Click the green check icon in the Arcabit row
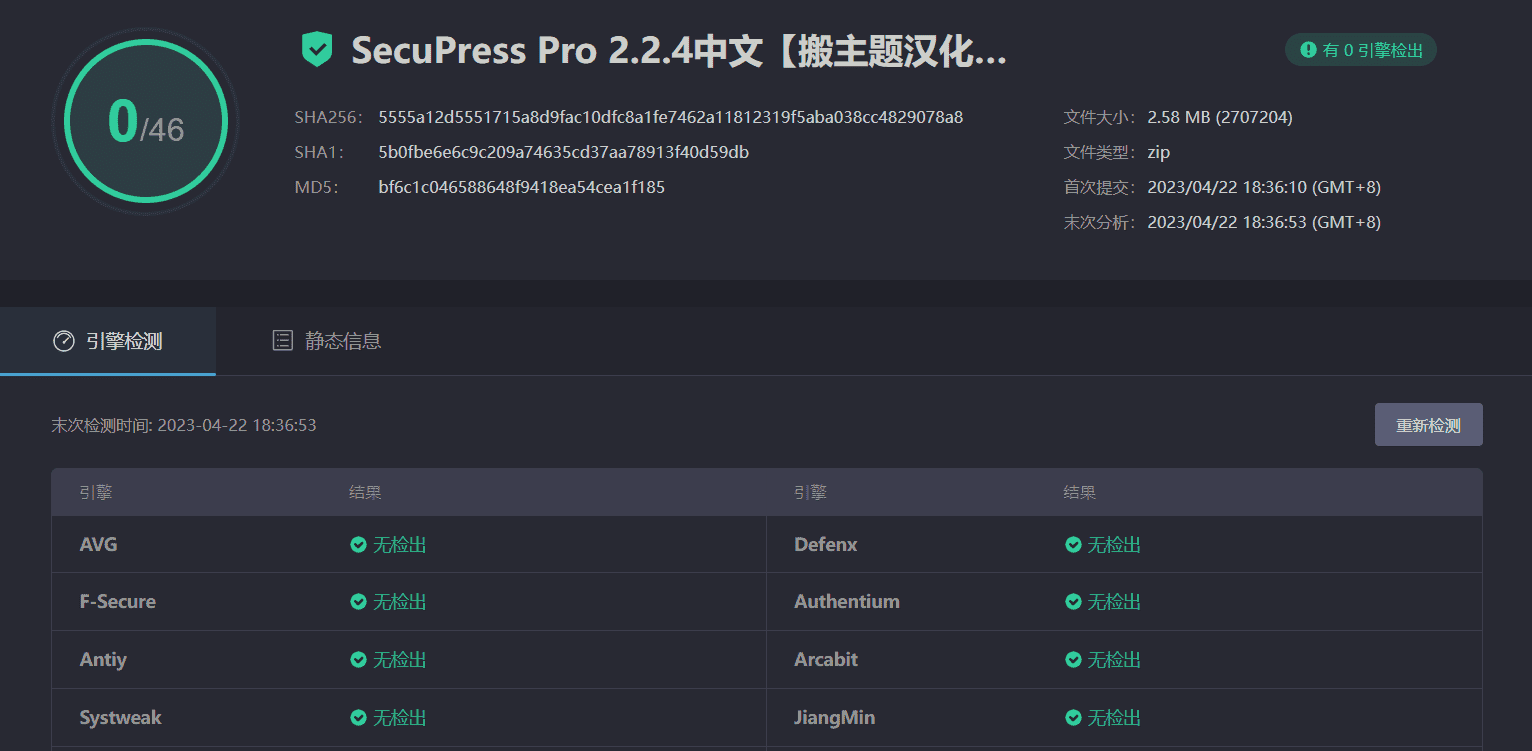This screenshot has width=1532, height=751. click(x=1073, y=660)
